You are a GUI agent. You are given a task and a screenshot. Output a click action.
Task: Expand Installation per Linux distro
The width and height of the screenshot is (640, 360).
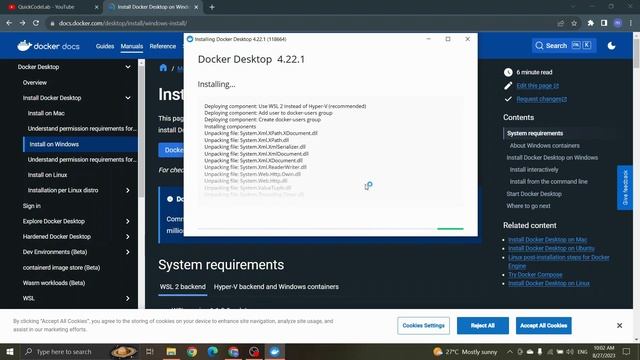(x=128, y=190)
